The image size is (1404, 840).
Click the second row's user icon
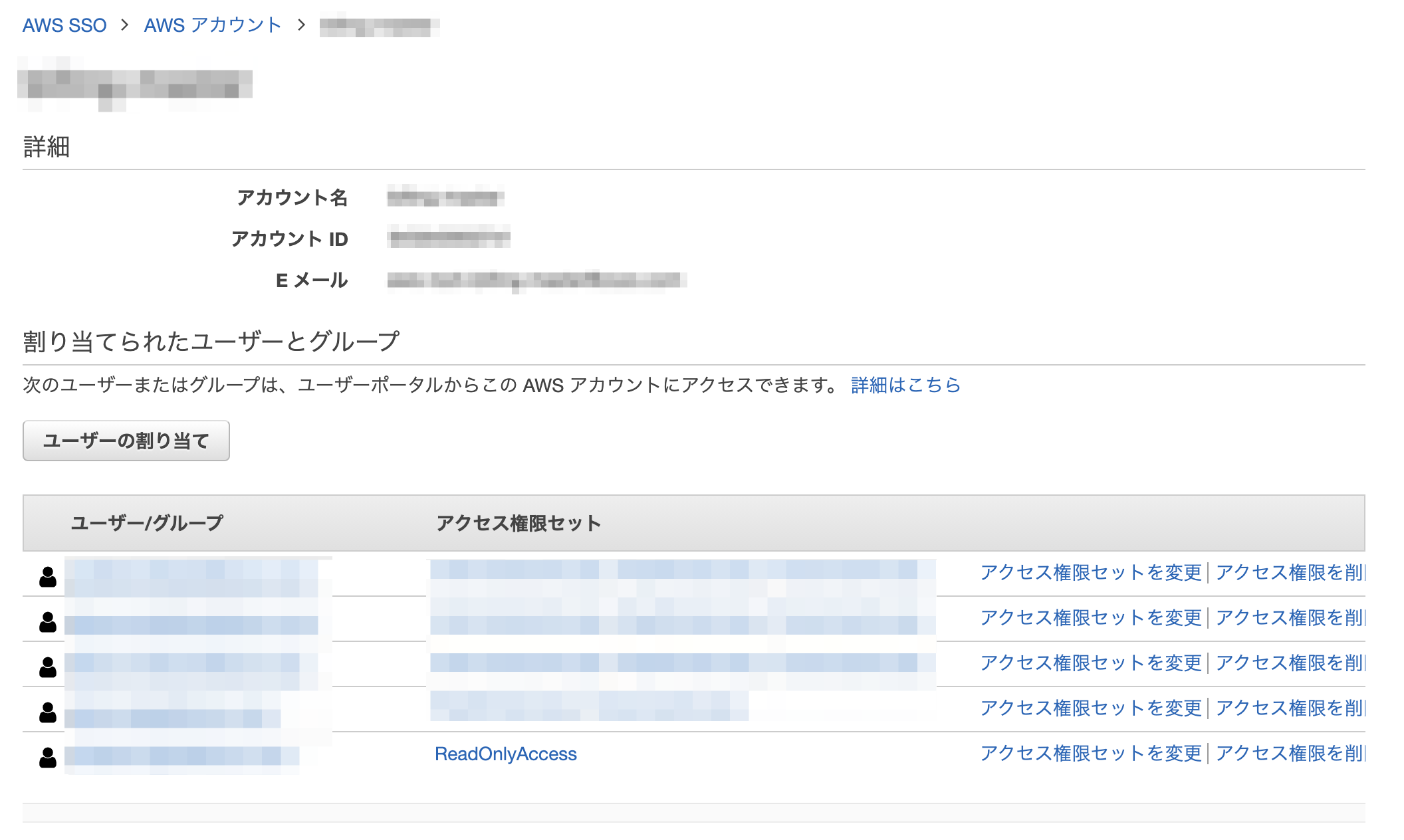tap(48, 622)
